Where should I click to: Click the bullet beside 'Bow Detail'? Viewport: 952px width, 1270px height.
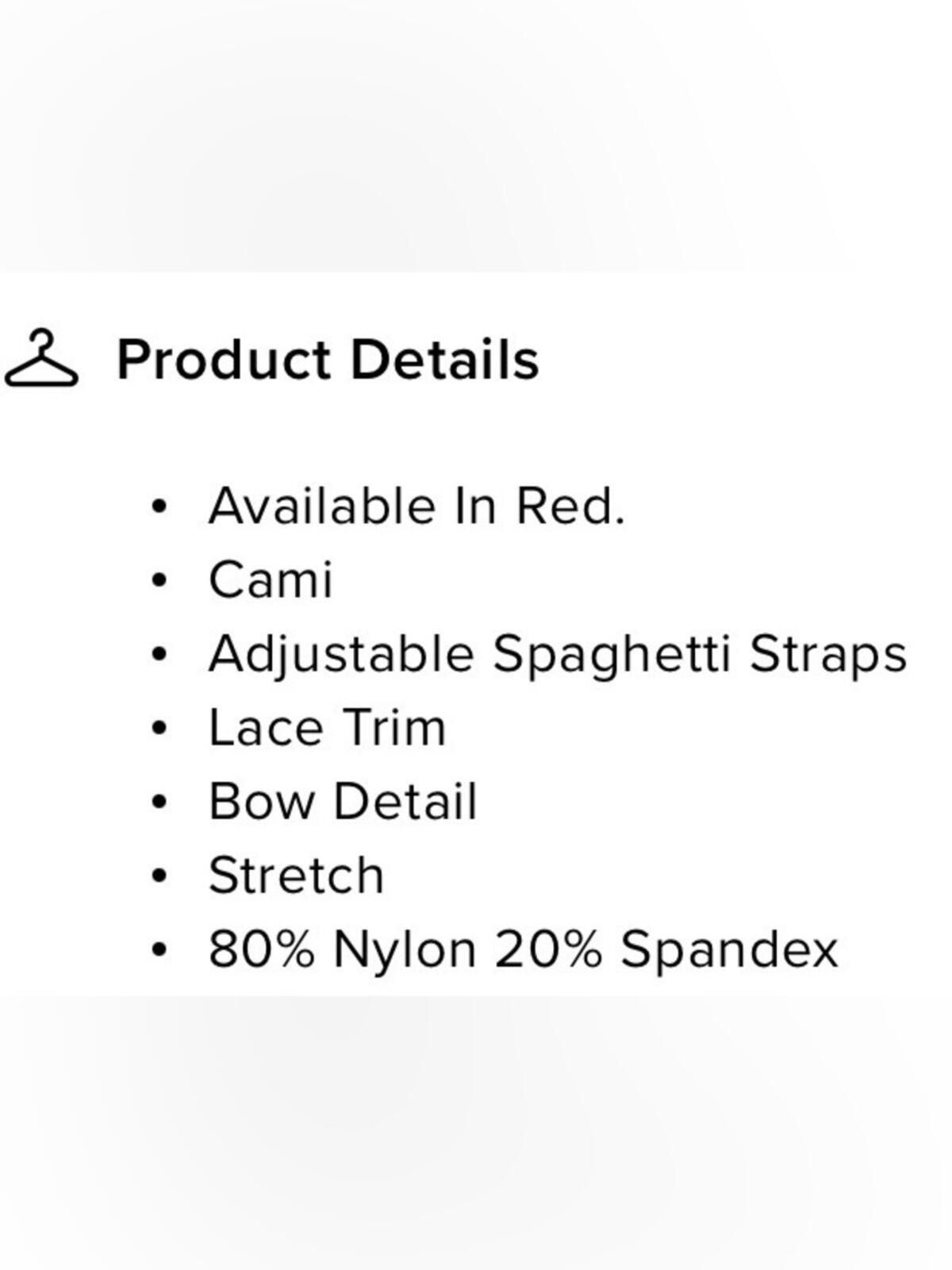pyautogui.click(x=159, y=802)
